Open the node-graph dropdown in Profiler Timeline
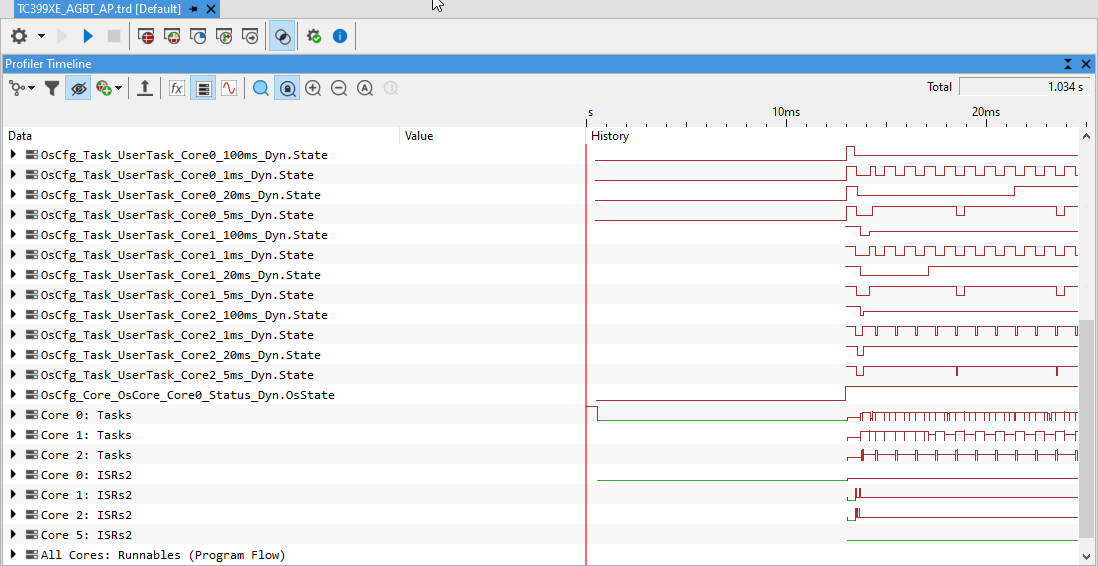This screenshot has width=1098, height=566. click(22, 88)
